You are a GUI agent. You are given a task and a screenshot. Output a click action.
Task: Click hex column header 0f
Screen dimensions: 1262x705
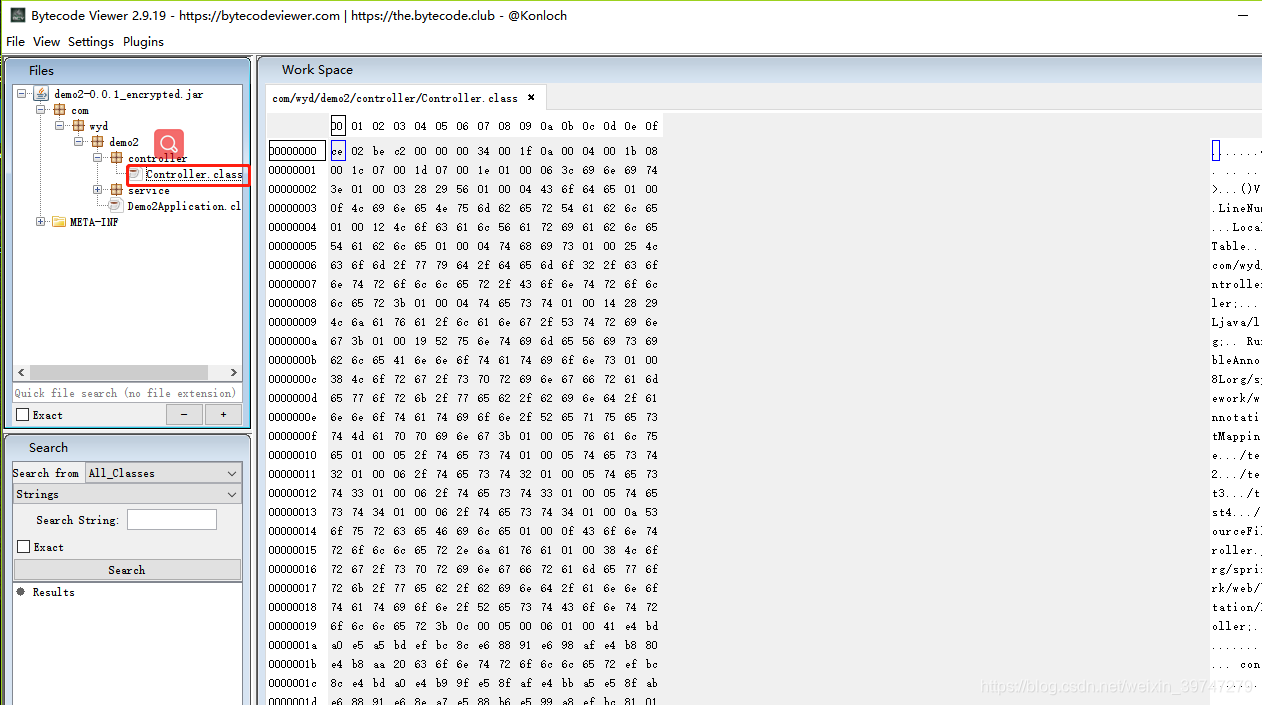(x=652, y=126)
